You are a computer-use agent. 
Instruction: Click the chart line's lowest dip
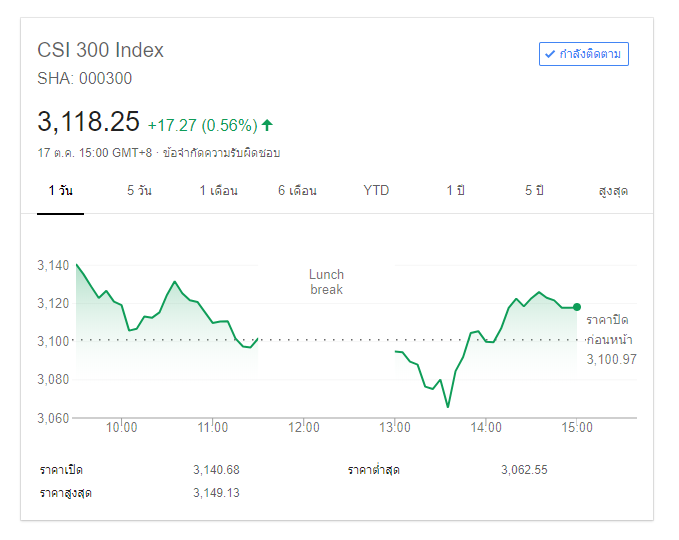coord(448,406)
